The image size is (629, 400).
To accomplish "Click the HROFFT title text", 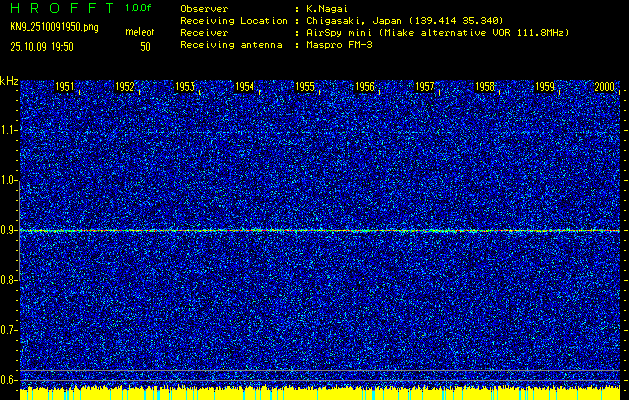I will coord(60,8).
